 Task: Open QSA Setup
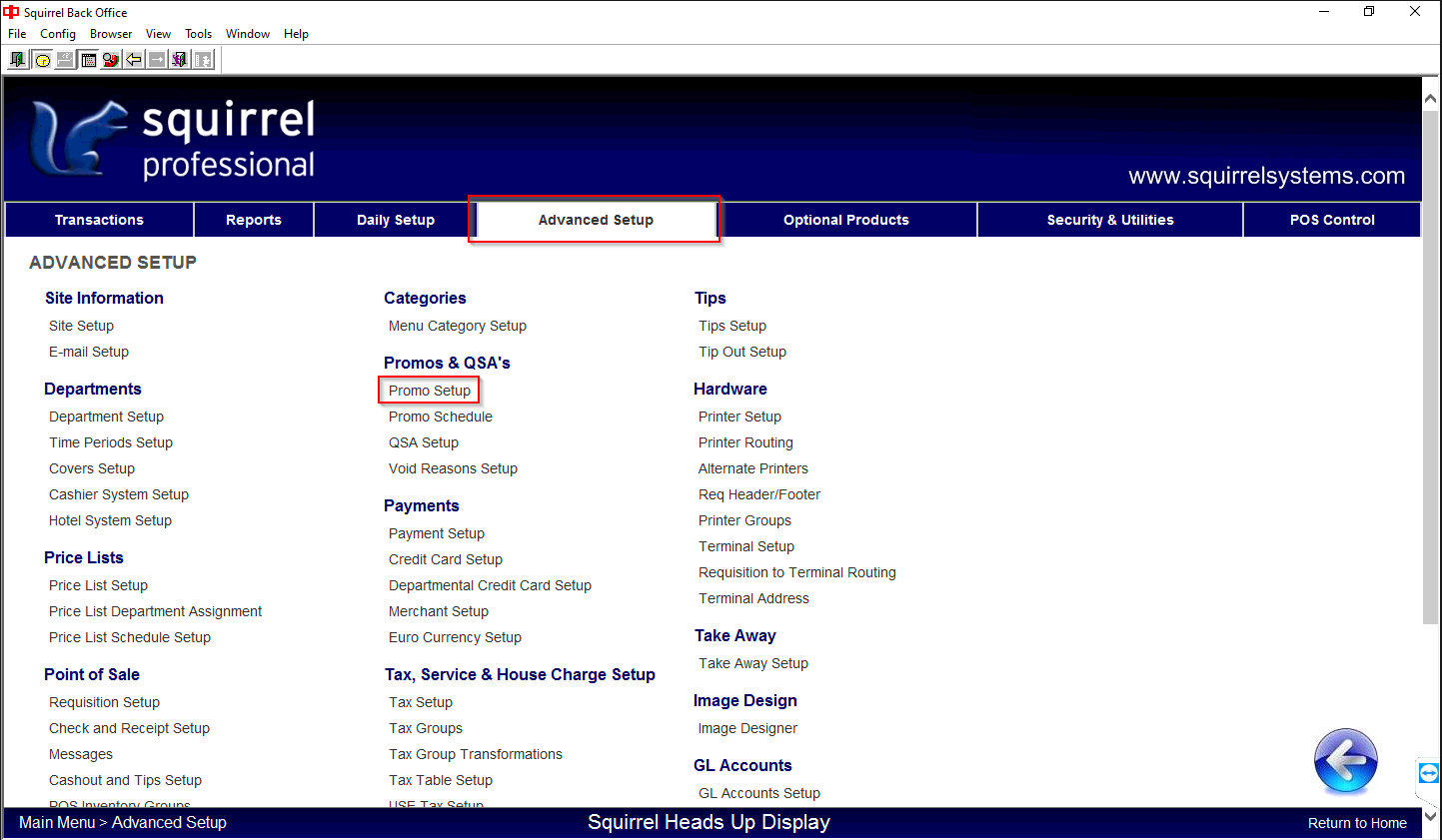(424, 442)
